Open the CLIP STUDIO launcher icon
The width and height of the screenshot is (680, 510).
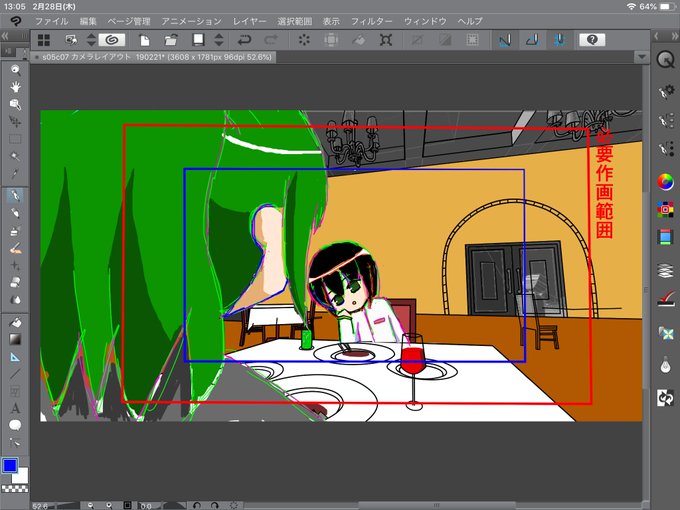[16, 21]
